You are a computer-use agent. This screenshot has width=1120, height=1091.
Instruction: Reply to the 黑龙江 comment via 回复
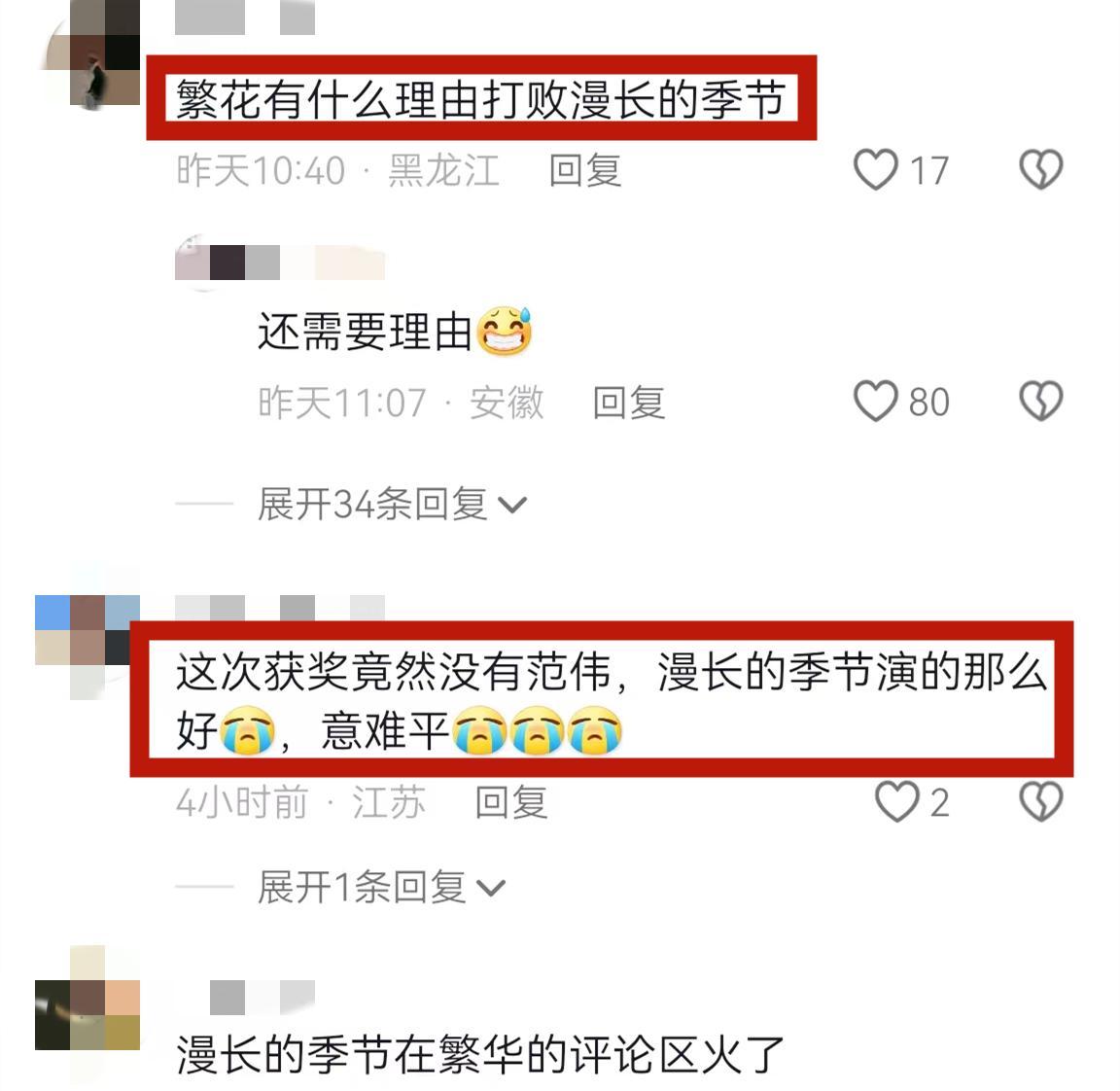(x=585, y=171)
